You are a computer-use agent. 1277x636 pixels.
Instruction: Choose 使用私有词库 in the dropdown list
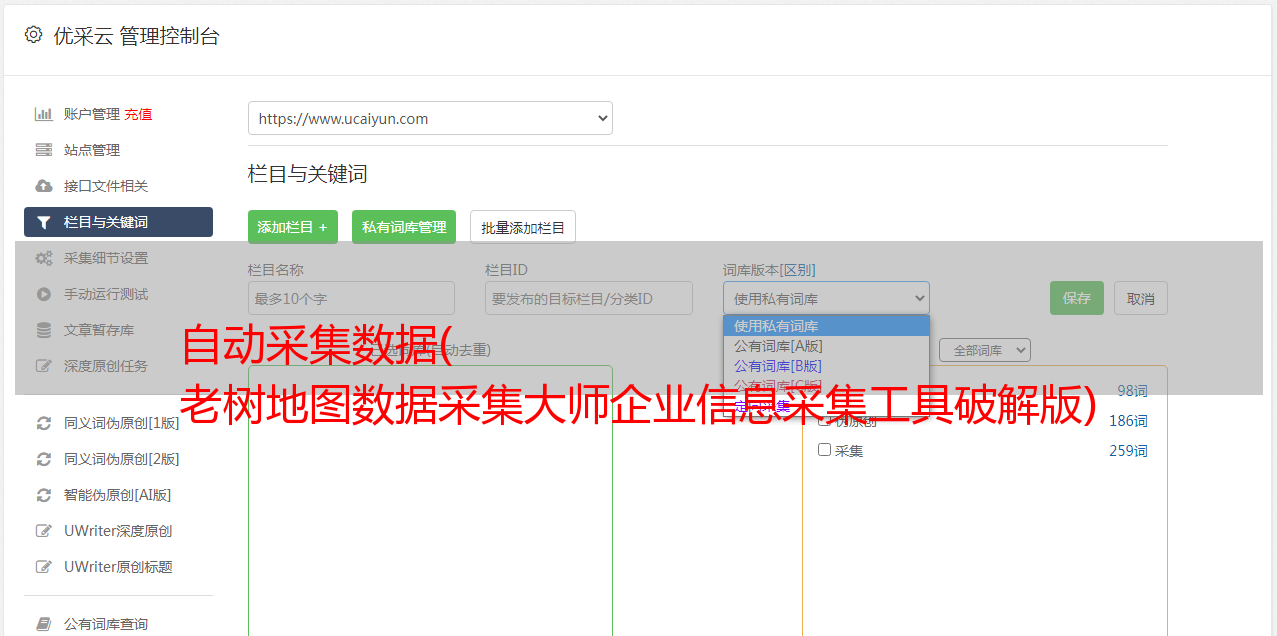click(x=826, y=326)
